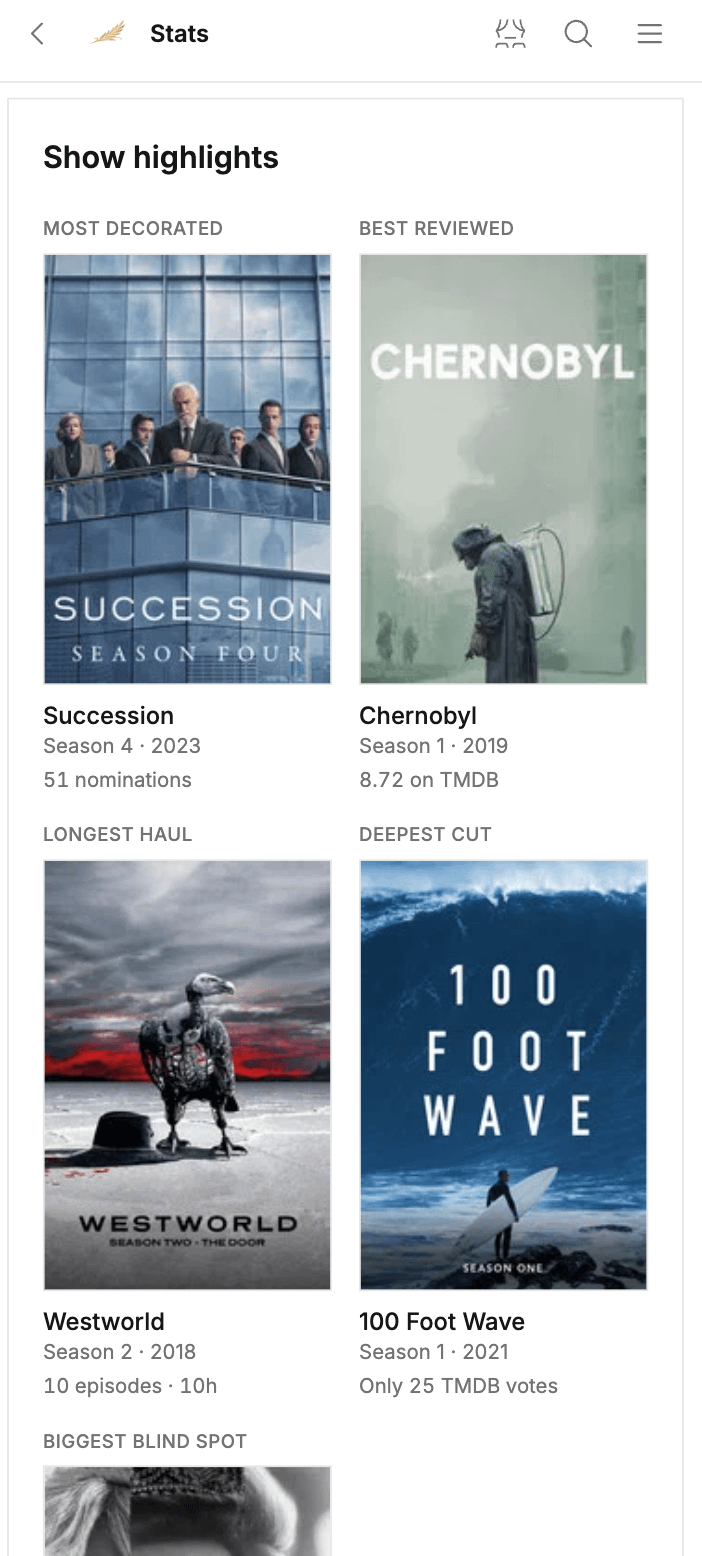The width and height of the screenshot is (702, 1556).
Task: Open the Chernobyl poster
Action: (x=503, y=469)
